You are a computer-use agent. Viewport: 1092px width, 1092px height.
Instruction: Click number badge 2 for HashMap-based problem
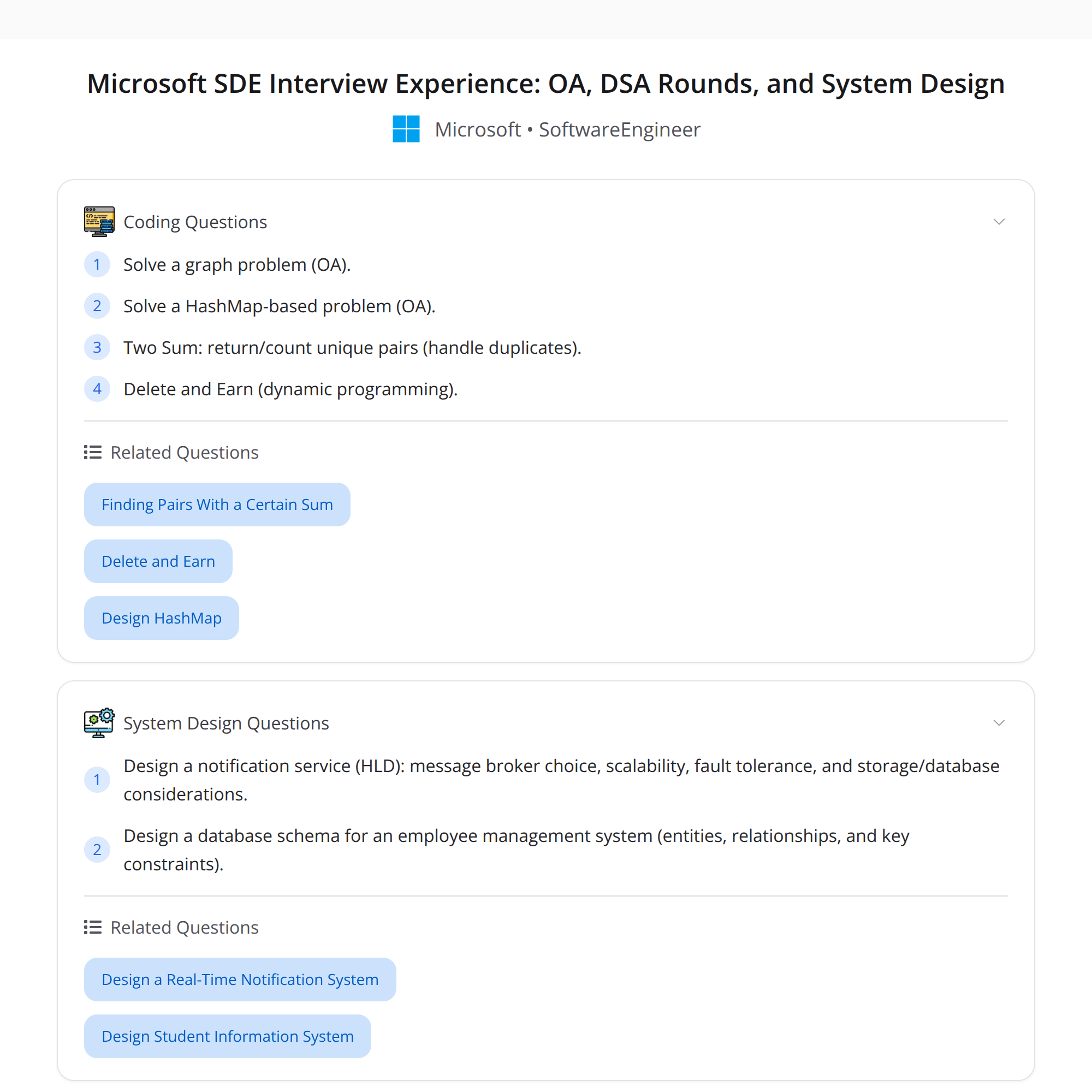click(x=97, y=306)
